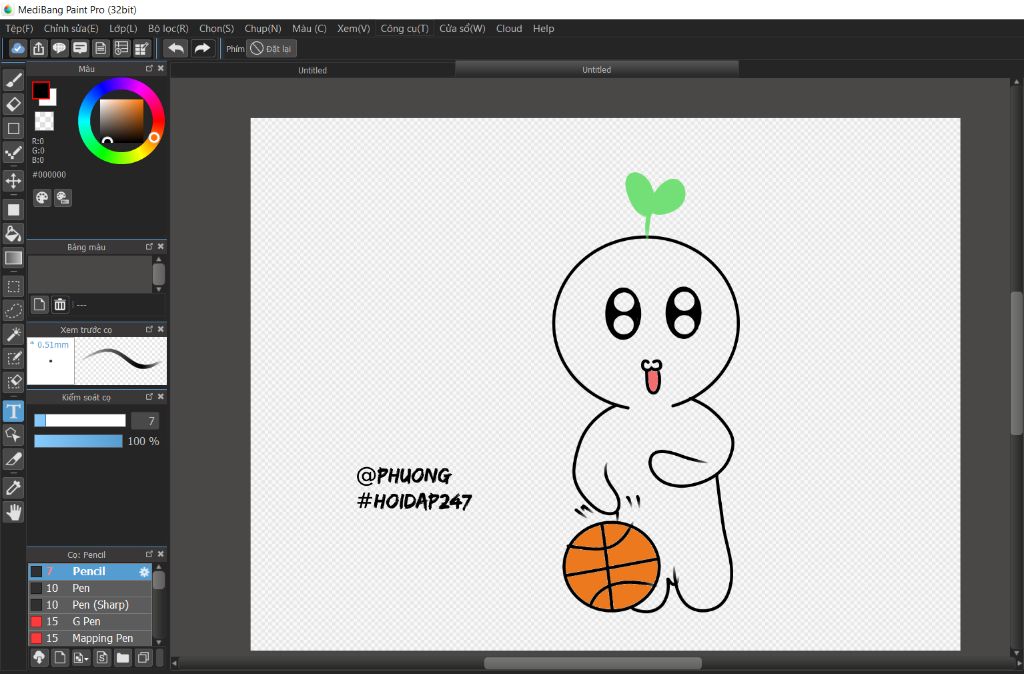This screenshot has height=674, width=1024.
Task: Add new color to Bảng màu palette
Action: click(x=40, y=304)
